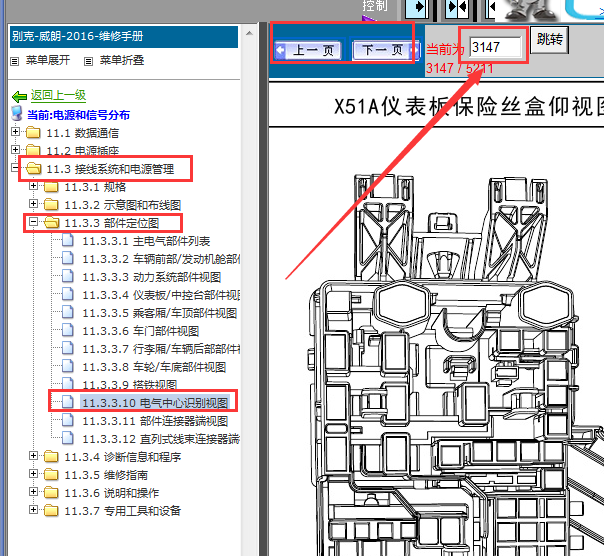Go to previous page with 上一页 button

(x=309, y=50)
